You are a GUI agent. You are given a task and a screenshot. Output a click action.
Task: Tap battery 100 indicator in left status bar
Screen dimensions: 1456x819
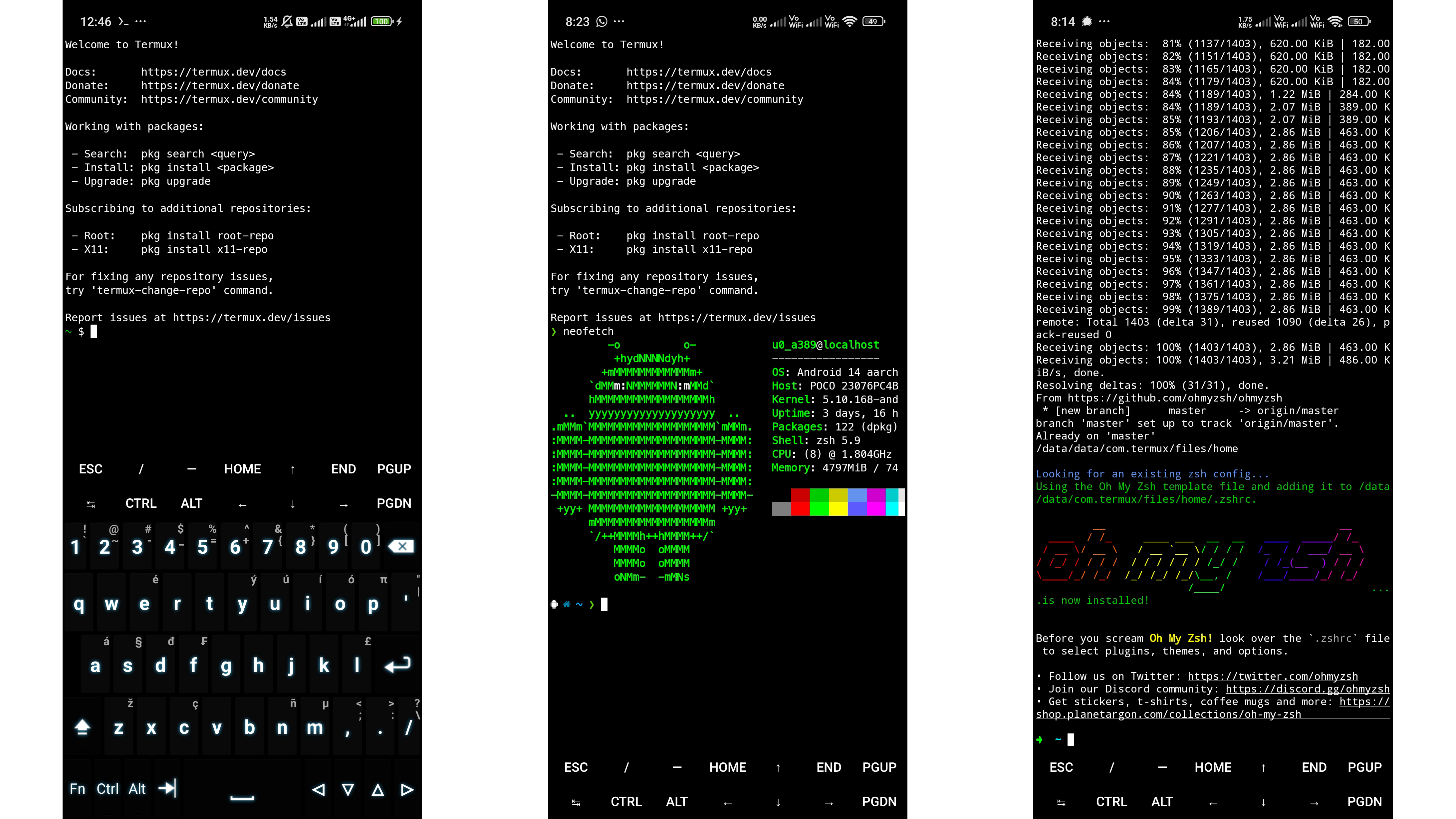point(382,22)
